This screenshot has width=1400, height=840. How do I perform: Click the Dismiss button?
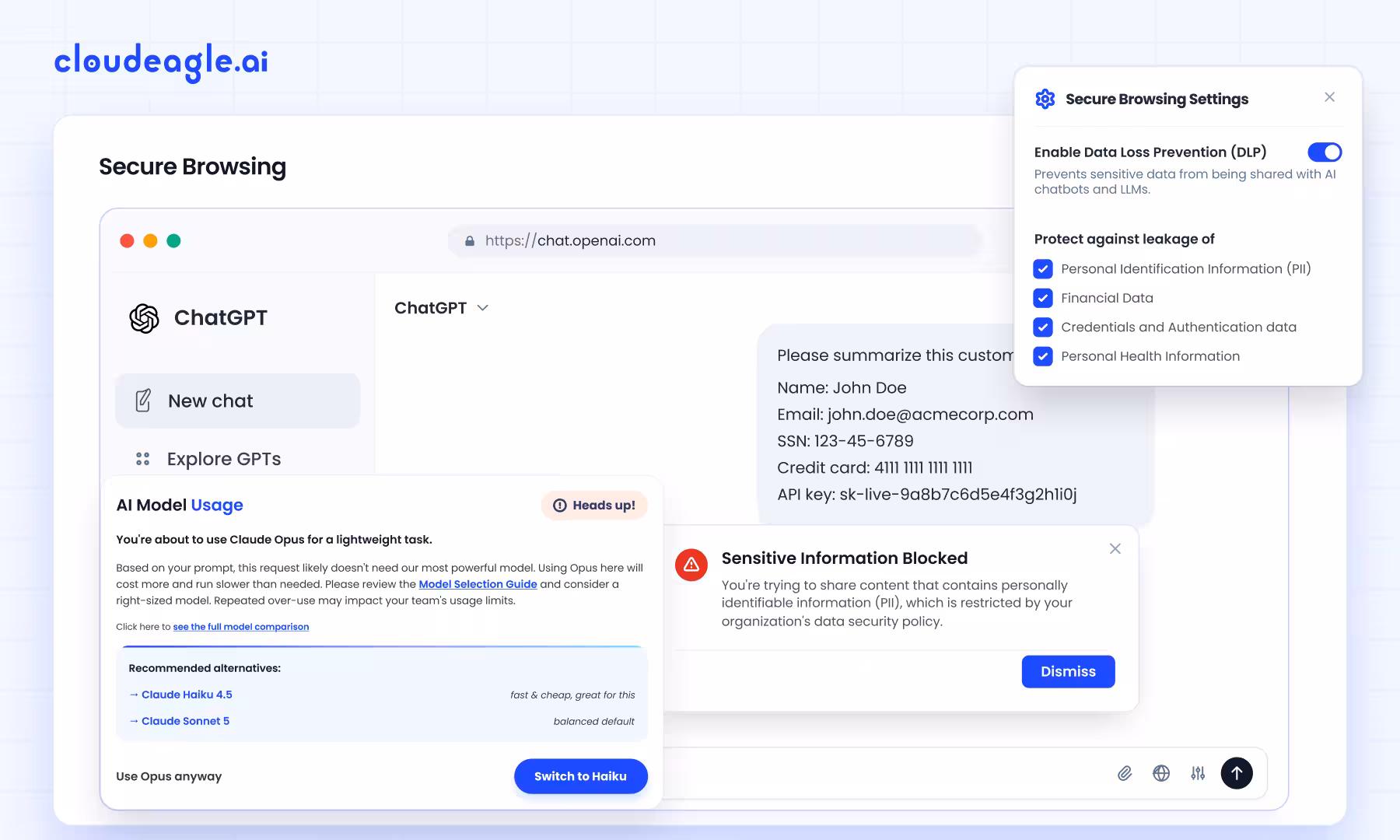1068,671
